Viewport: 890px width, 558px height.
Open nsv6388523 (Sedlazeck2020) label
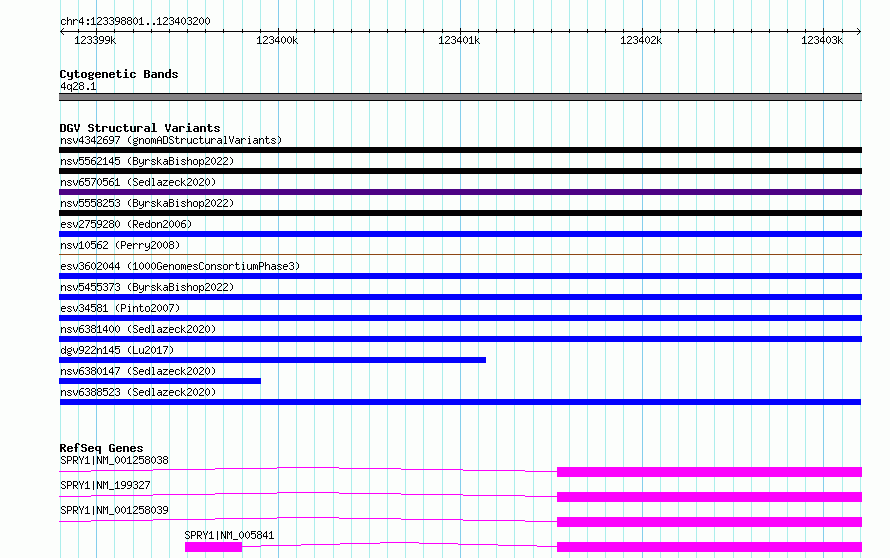coord(138,392)
